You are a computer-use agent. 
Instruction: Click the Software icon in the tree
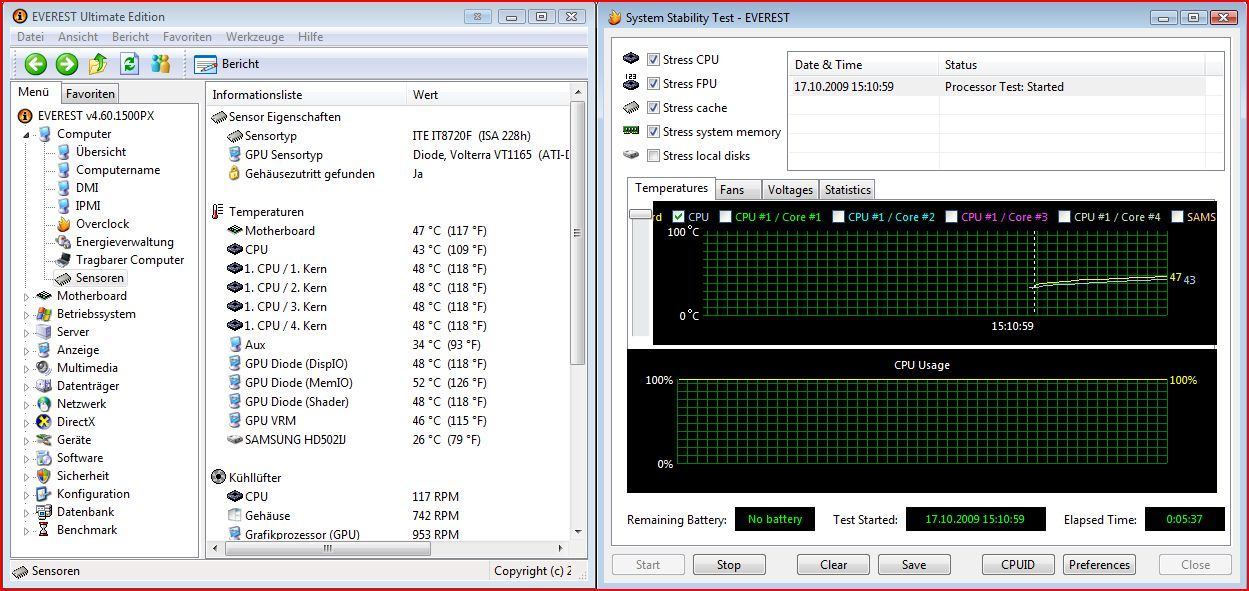44,458
